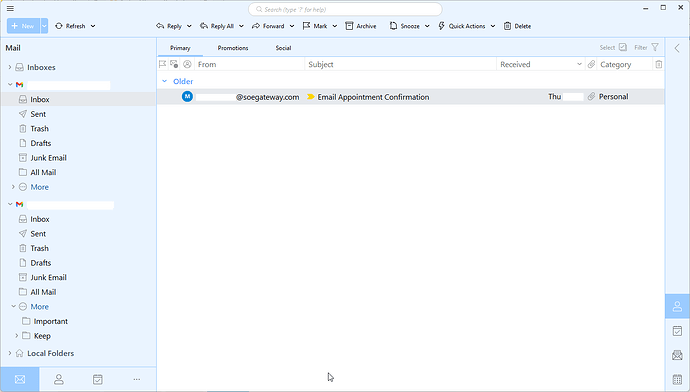The width and height of the screenshot is (690, 392).
Task: Collapse the second Gmail account
Action: coord(10,204)
